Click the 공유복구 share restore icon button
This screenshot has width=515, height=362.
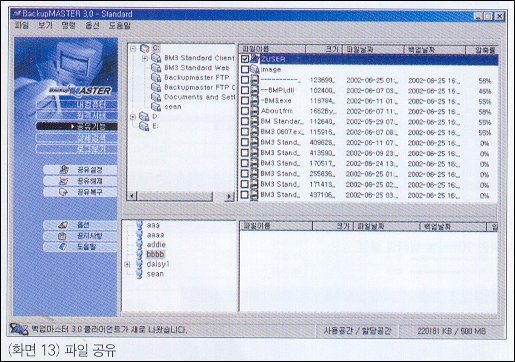tap(63, 192)
